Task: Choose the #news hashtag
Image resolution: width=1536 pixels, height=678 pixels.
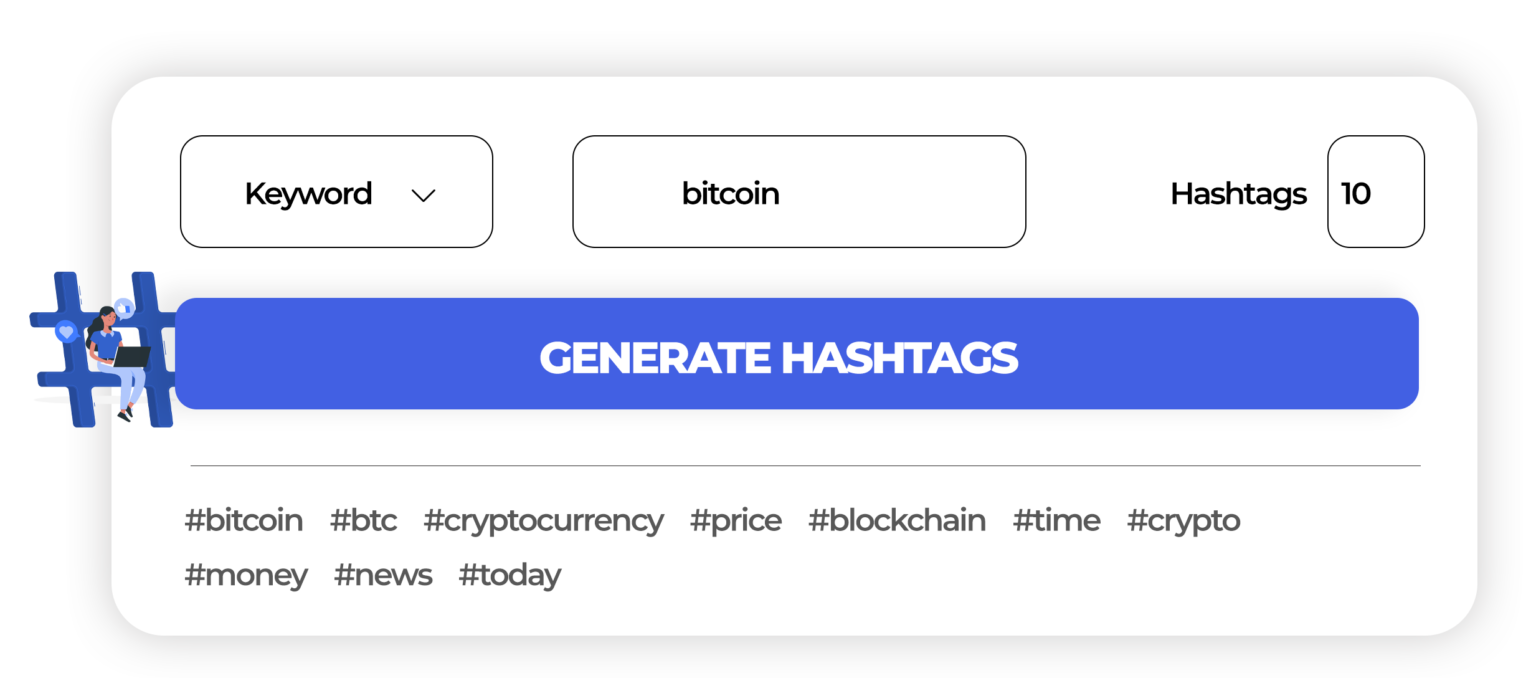Action: coord(383,576)
